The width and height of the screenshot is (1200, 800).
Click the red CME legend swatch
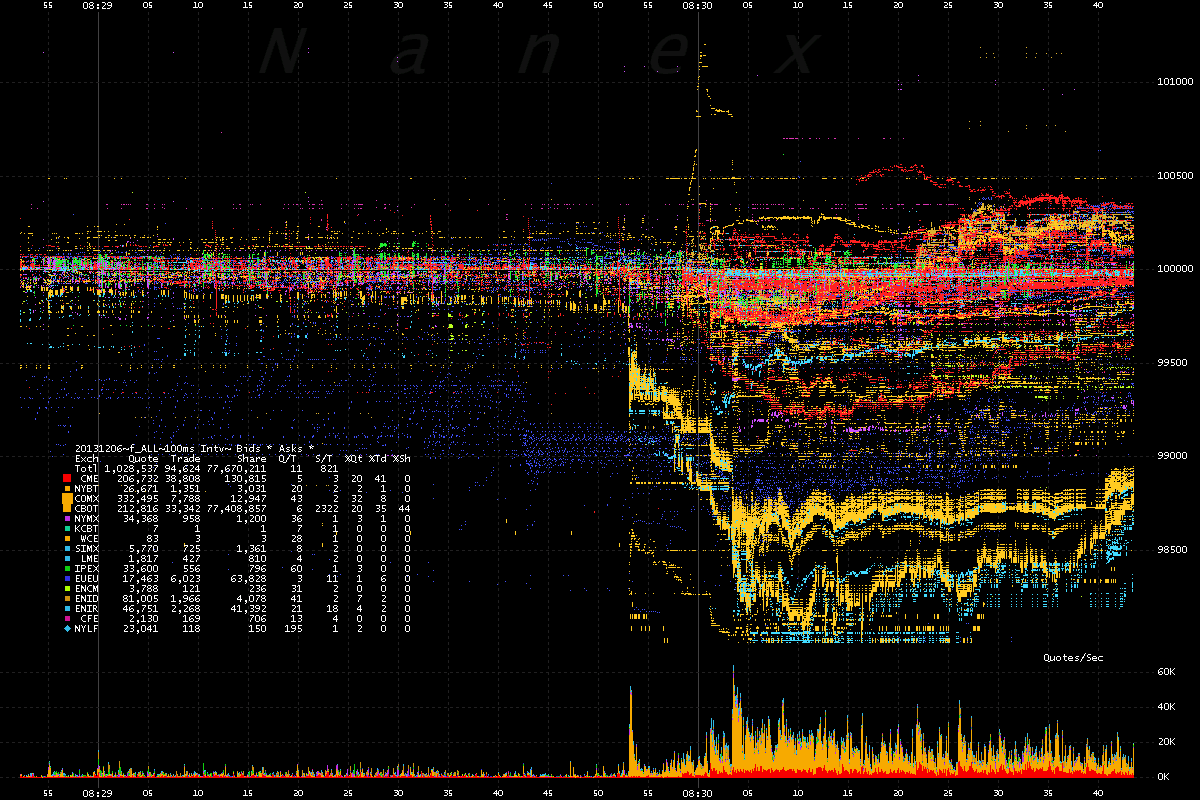[x=67, y=479]
